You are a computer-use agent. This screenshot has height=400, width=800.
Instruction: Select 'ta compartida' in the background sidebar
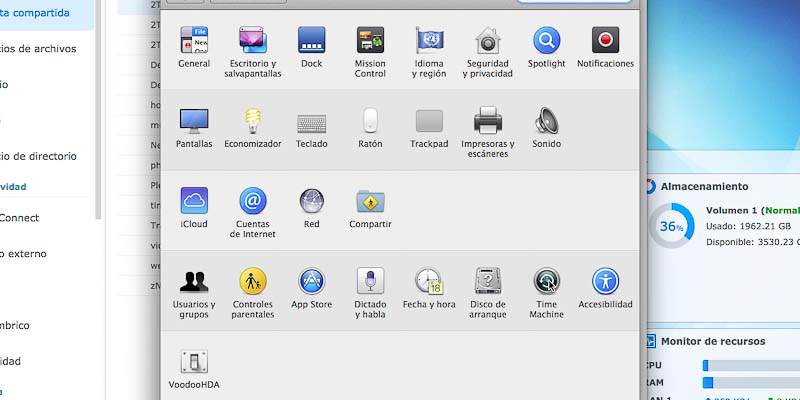point(35,13)
